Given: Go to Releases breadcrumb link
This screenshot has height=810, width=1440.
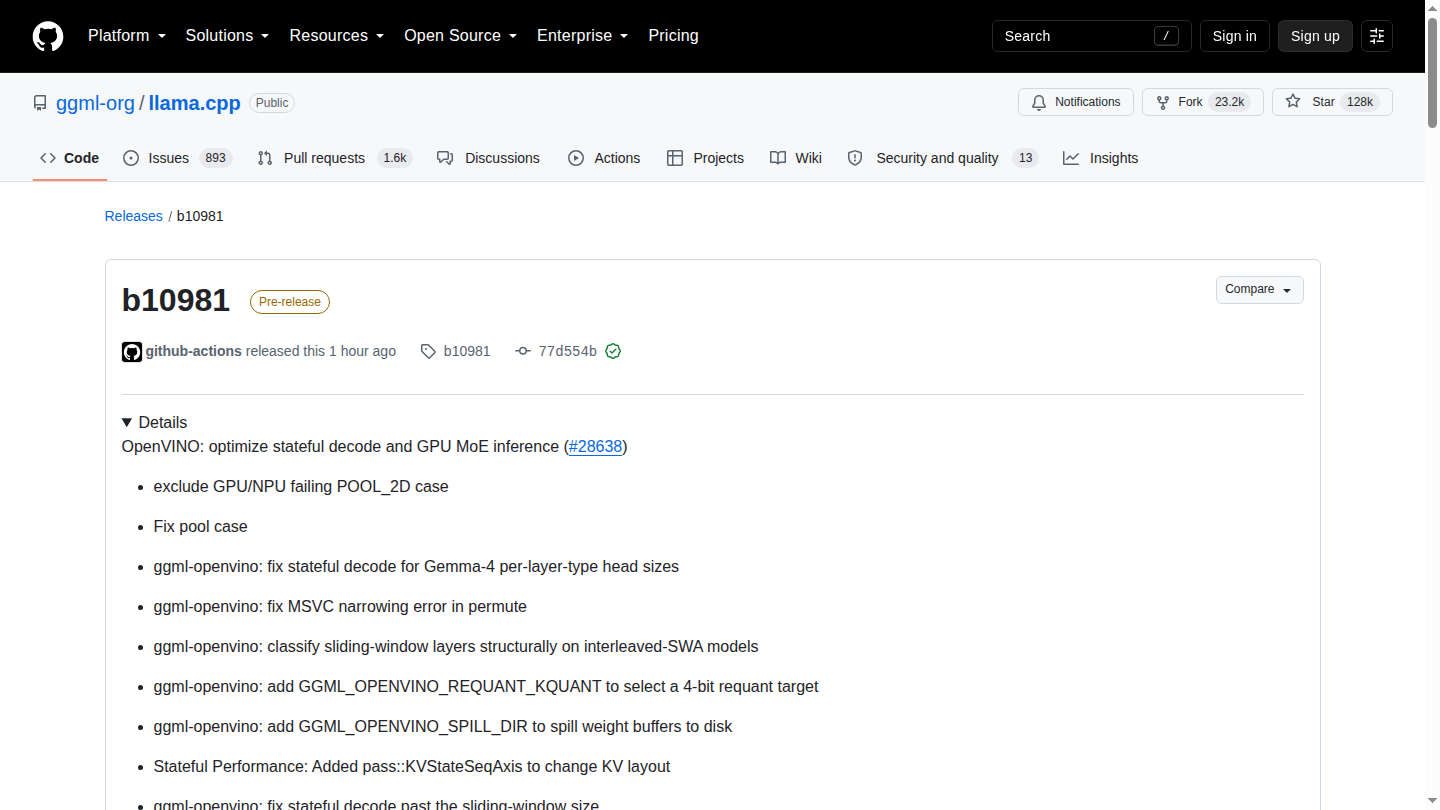Looking at the screenshot, I should (134, 216).
